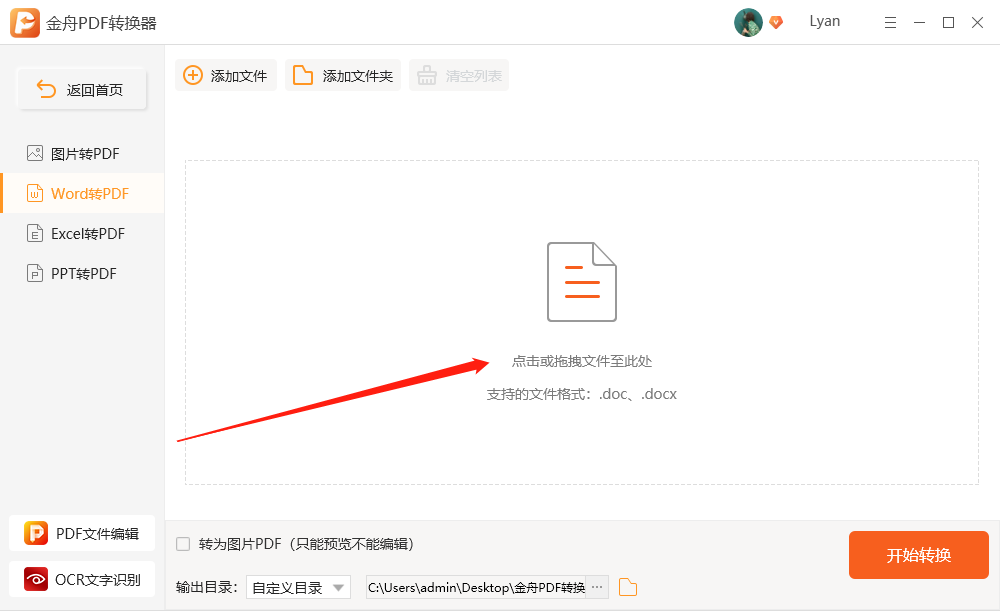Select the PPT转PDF tab

(x=82, y=273)
